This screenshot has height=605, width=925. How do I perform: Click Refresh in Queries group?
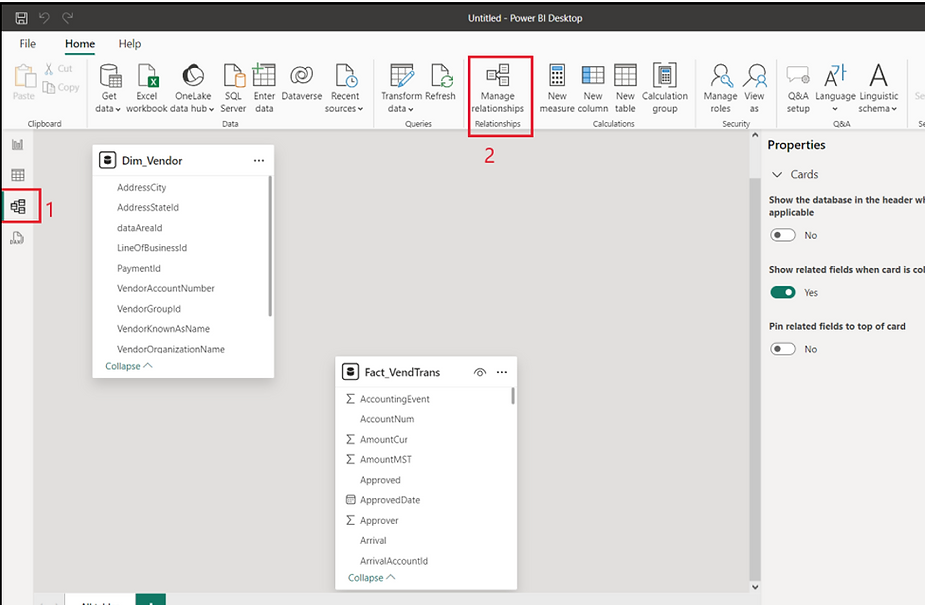pyautogui.click(x=441, y=88)
